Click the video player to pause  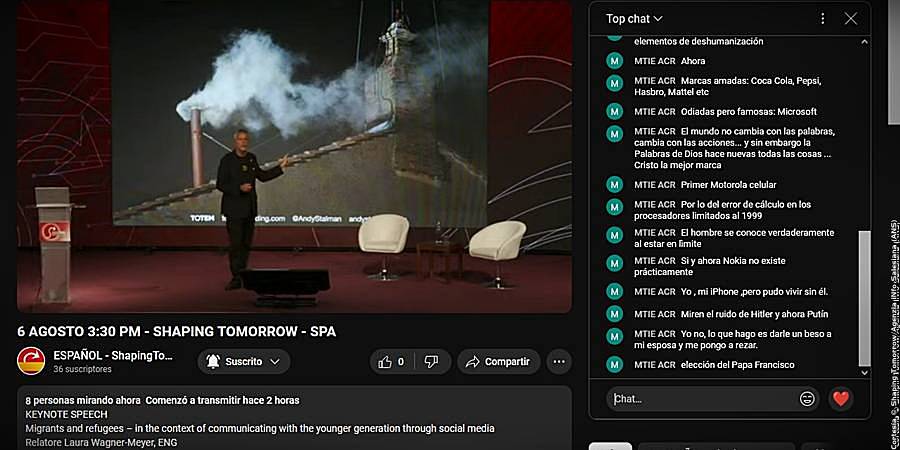pyautogui.click(x=294, y=156)
